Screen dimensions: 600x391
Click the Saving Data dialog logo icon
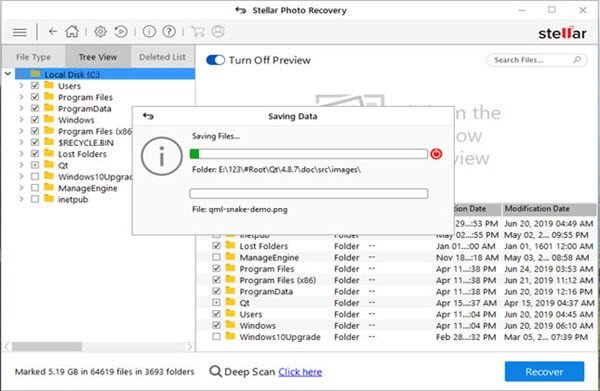click(148, 116)
